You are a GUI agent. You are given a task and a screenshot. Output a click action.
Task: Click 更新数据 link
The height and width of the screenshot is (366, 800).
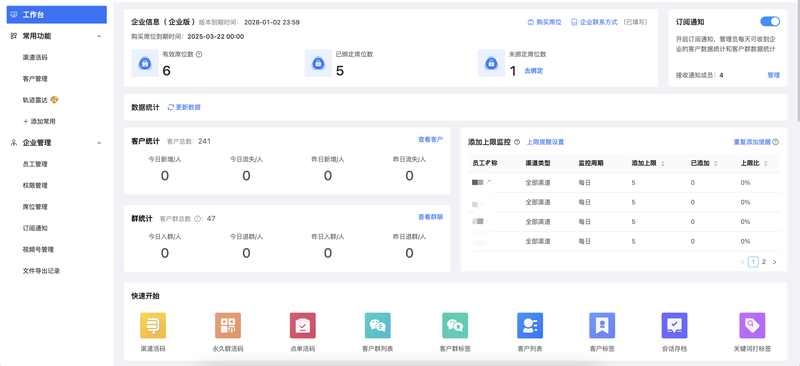click(188, 107)
